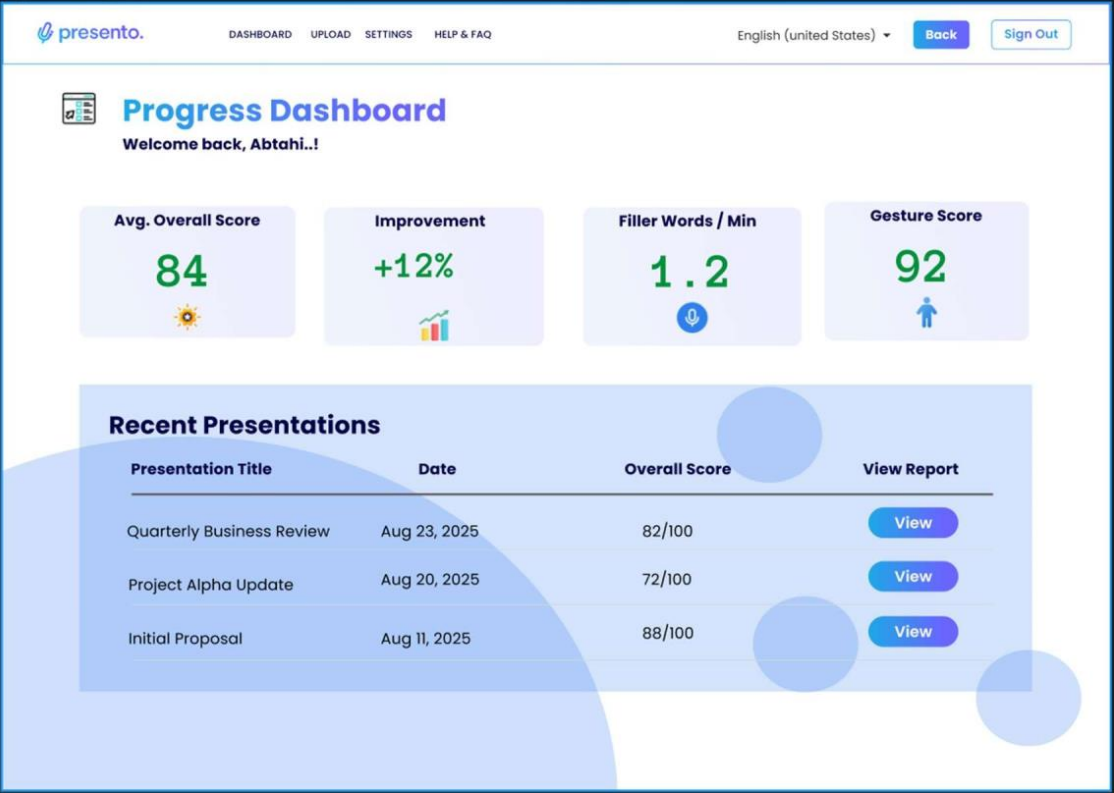The image size is (1114, 793).
Task: Click the dashboard icon beside Progress Dashboard
Action: tap(79, 108)
